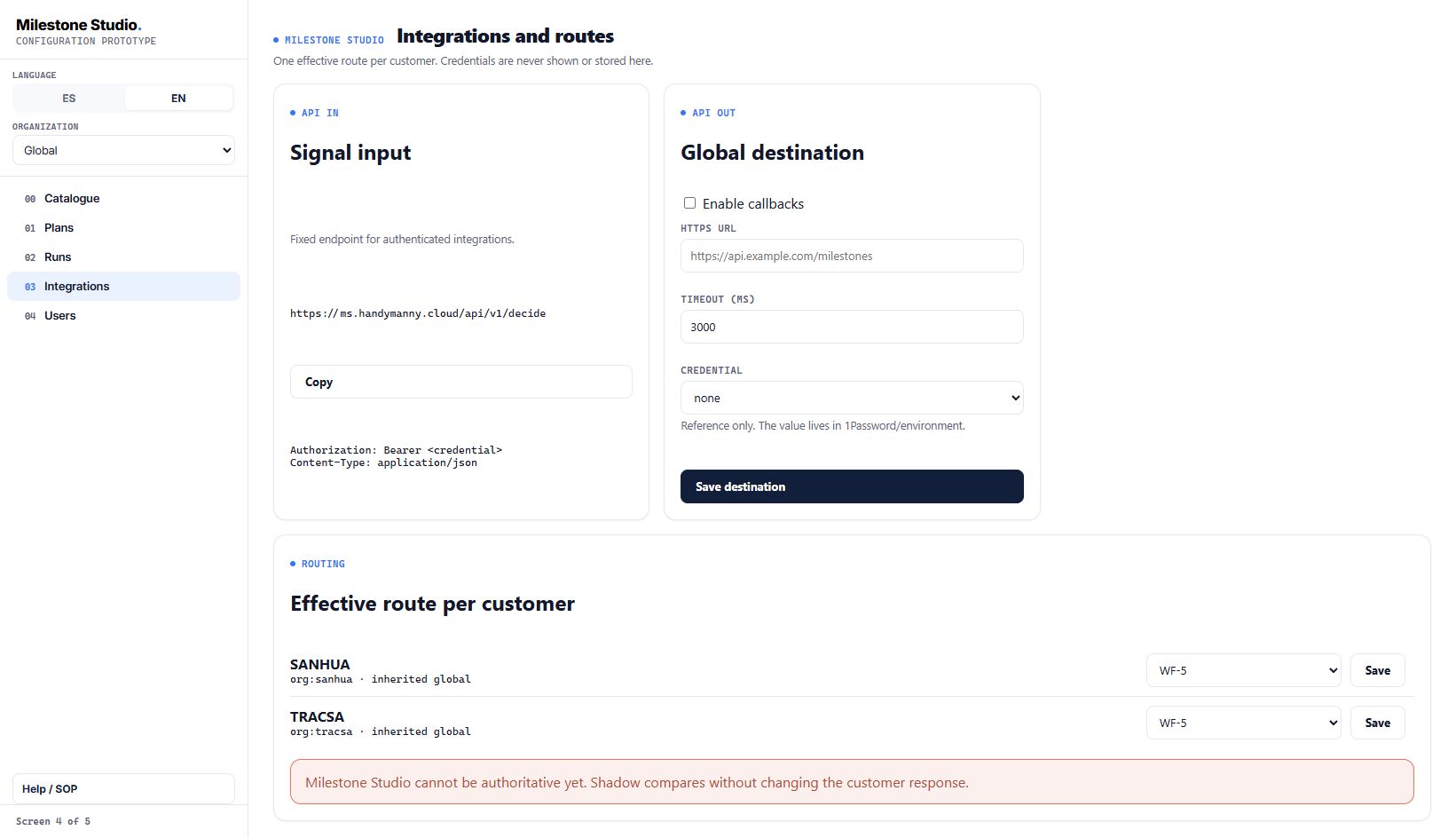
Task: Copy the signal input endpoint
Action: 461,382
